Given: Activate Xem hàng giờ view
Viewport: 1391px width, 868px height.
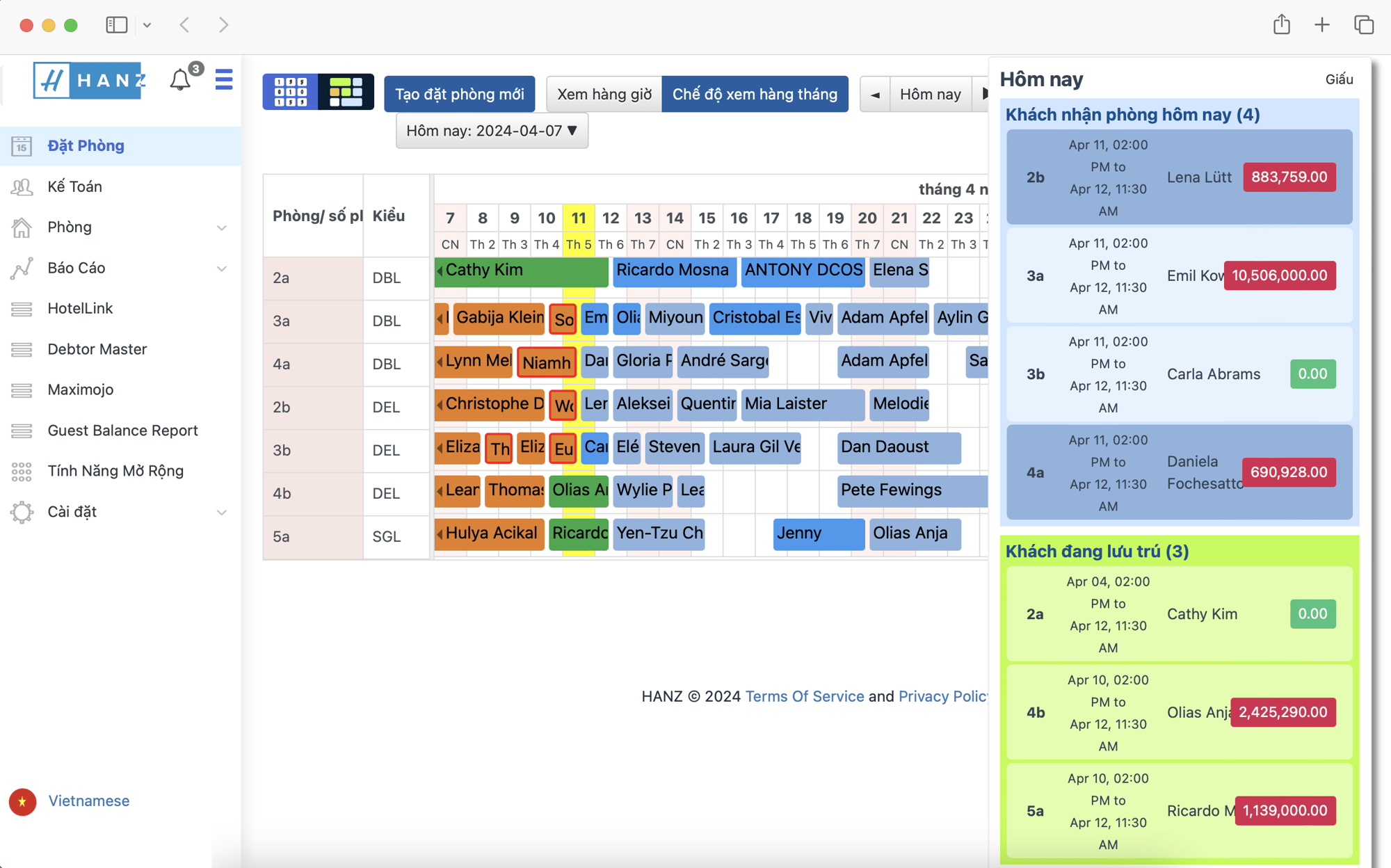Looking at the screenshot, I should [603, 93].
